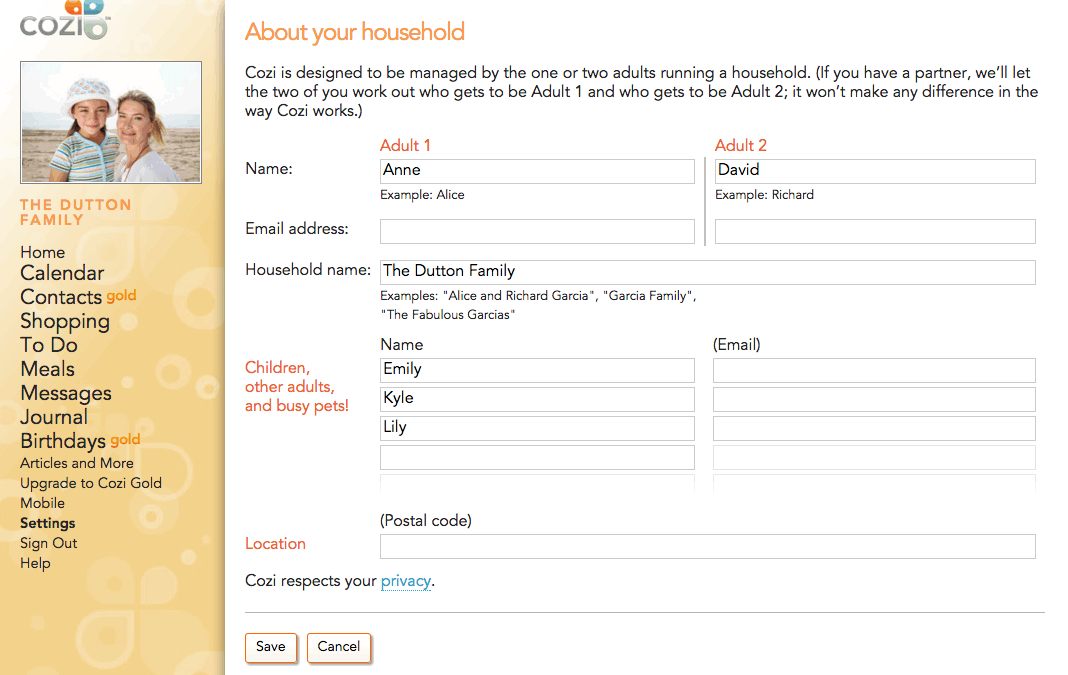Select Settings in sidebar
The height and width of the screenshot is (675, 1068).
pos(48,523)
